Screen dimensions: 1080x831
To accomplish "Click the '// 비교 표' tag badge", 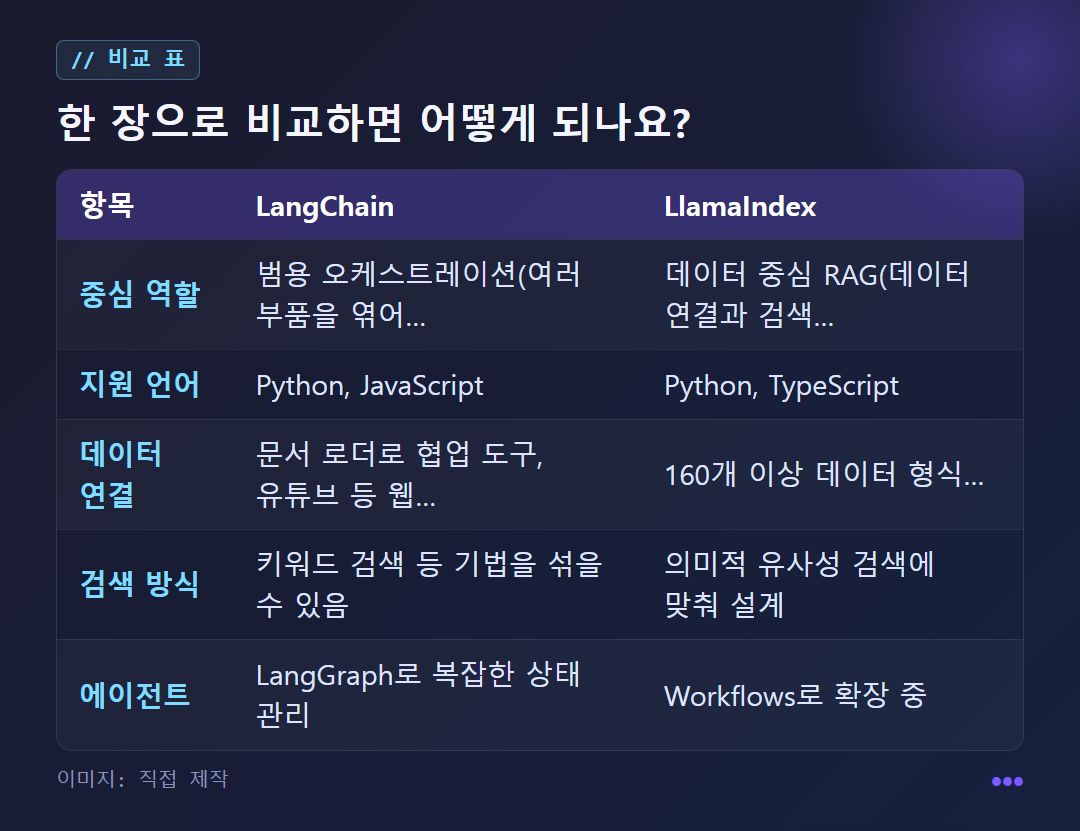I will [x=127, y=60].
